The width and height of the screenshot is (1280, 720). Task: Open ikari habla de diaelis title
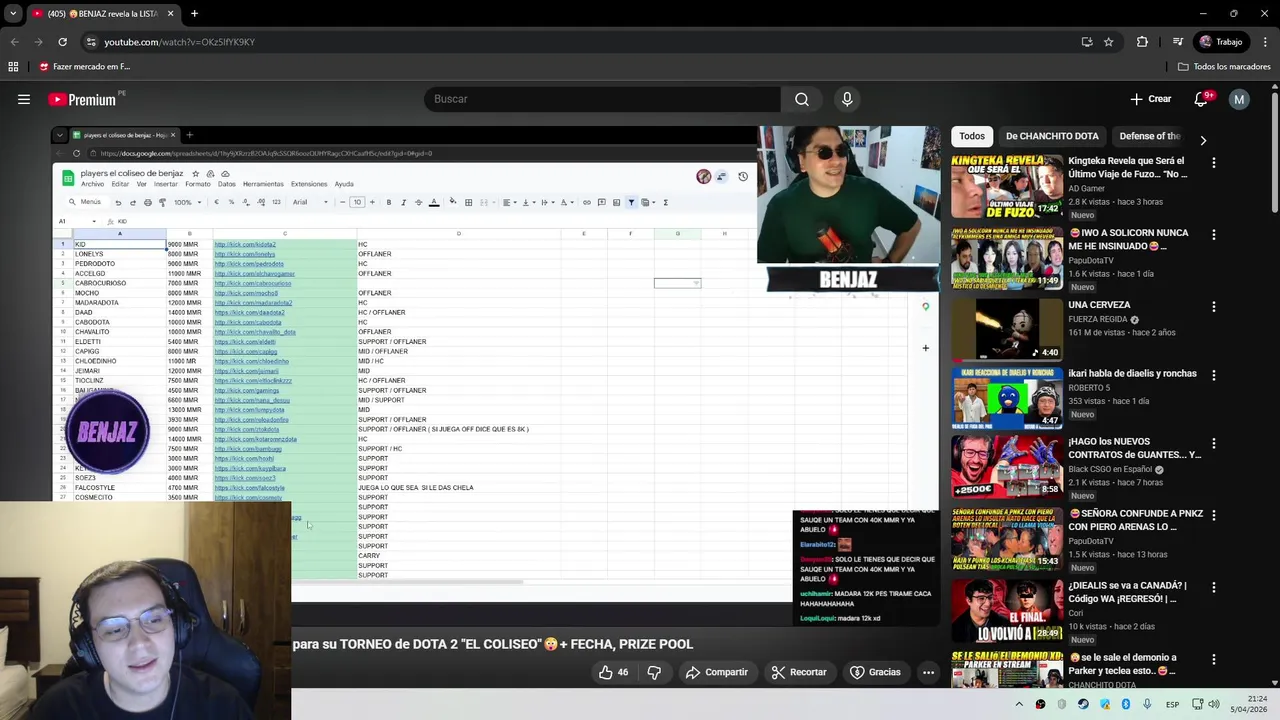(1132, 374)
